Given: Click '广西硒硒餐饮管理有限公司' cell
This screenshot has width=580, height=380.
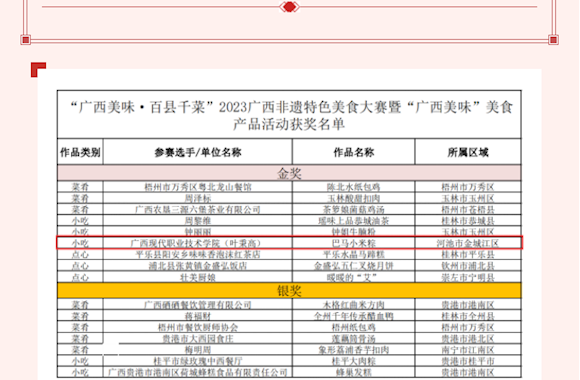Looking at the screenshot, I should point(198,305).
